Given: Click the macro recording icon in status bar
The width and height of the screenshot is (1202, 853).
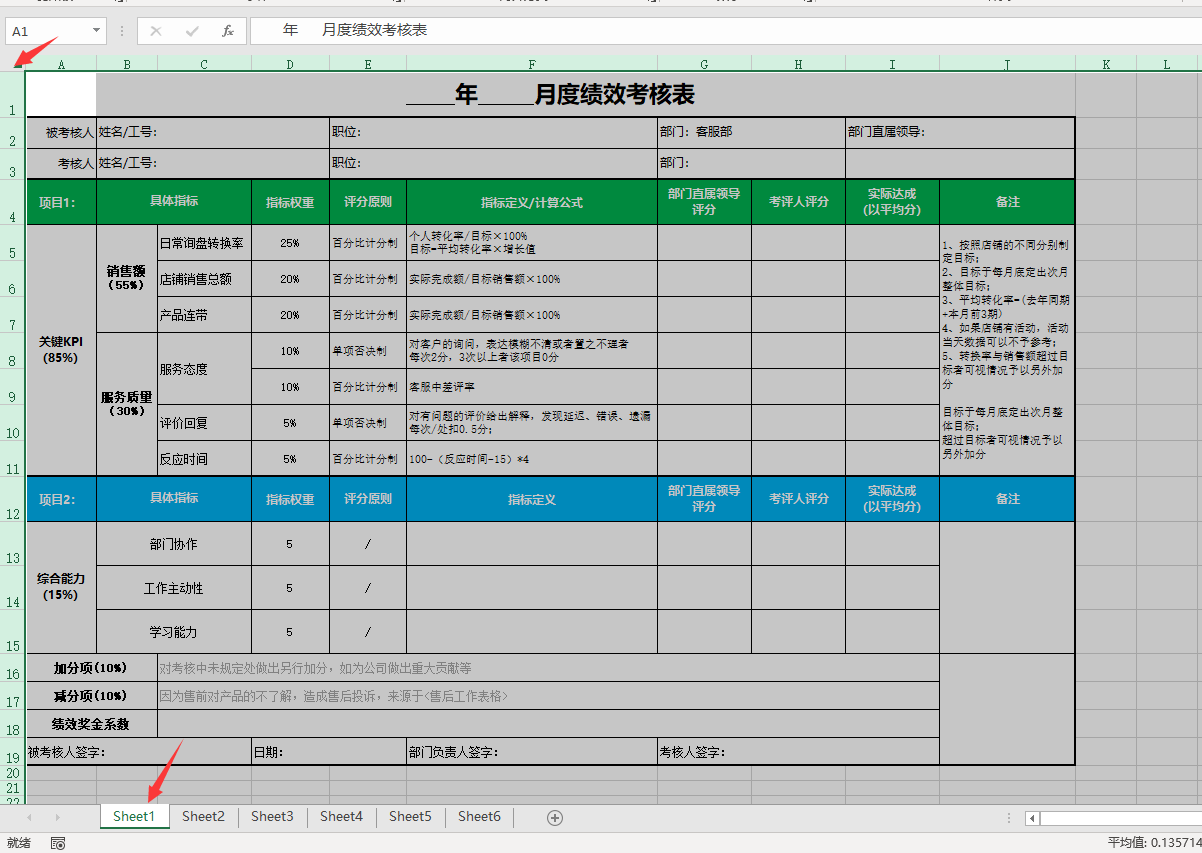Looking at the screenshot, I should pos(58,843).
